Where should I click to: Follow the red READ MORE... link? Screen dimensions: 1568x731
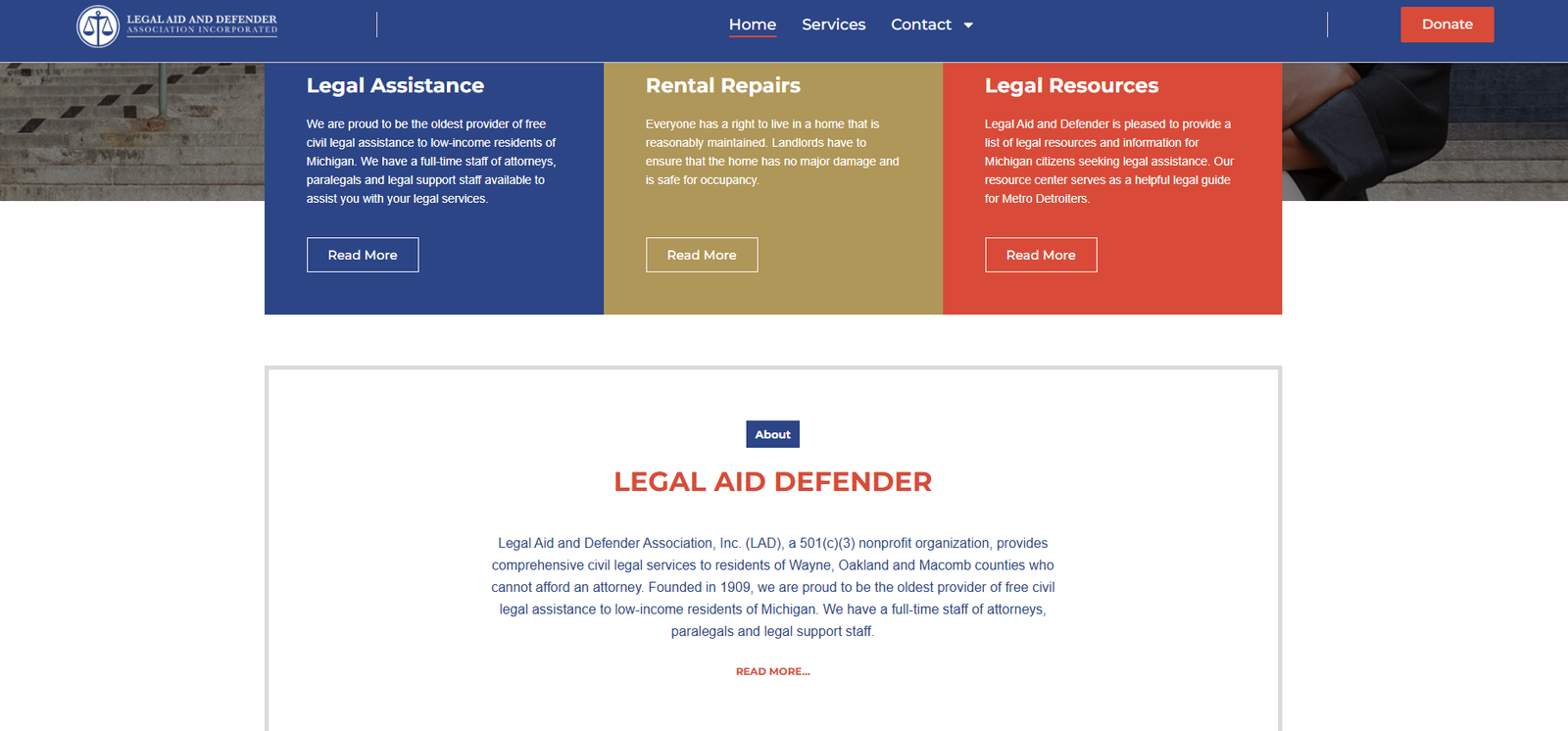[x=772, y=671]
